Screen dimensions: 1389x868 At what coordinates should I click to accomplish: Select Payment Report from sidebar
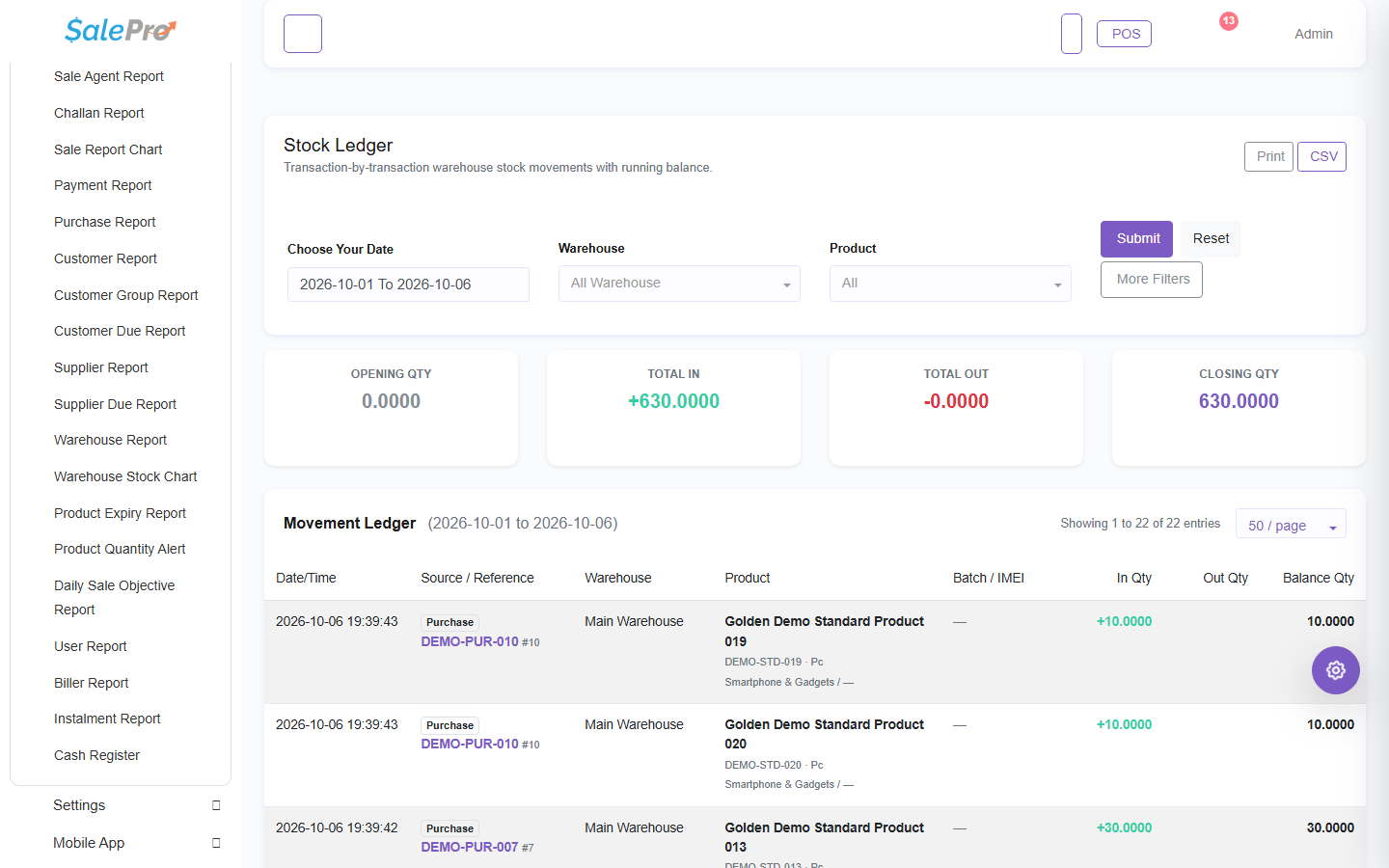[x=103, y=185]
